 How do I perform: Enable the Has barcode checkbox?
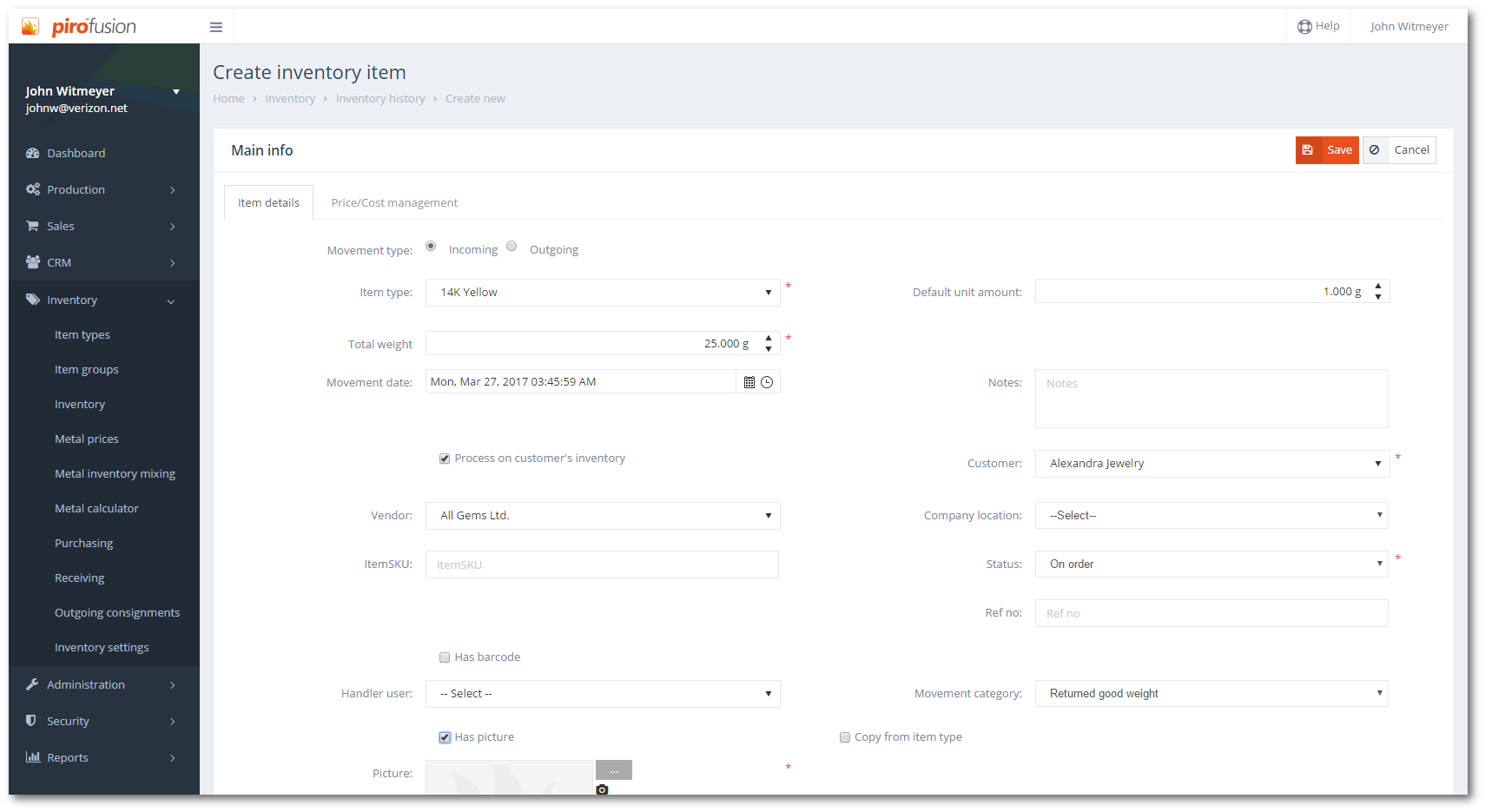coord(445,657)
